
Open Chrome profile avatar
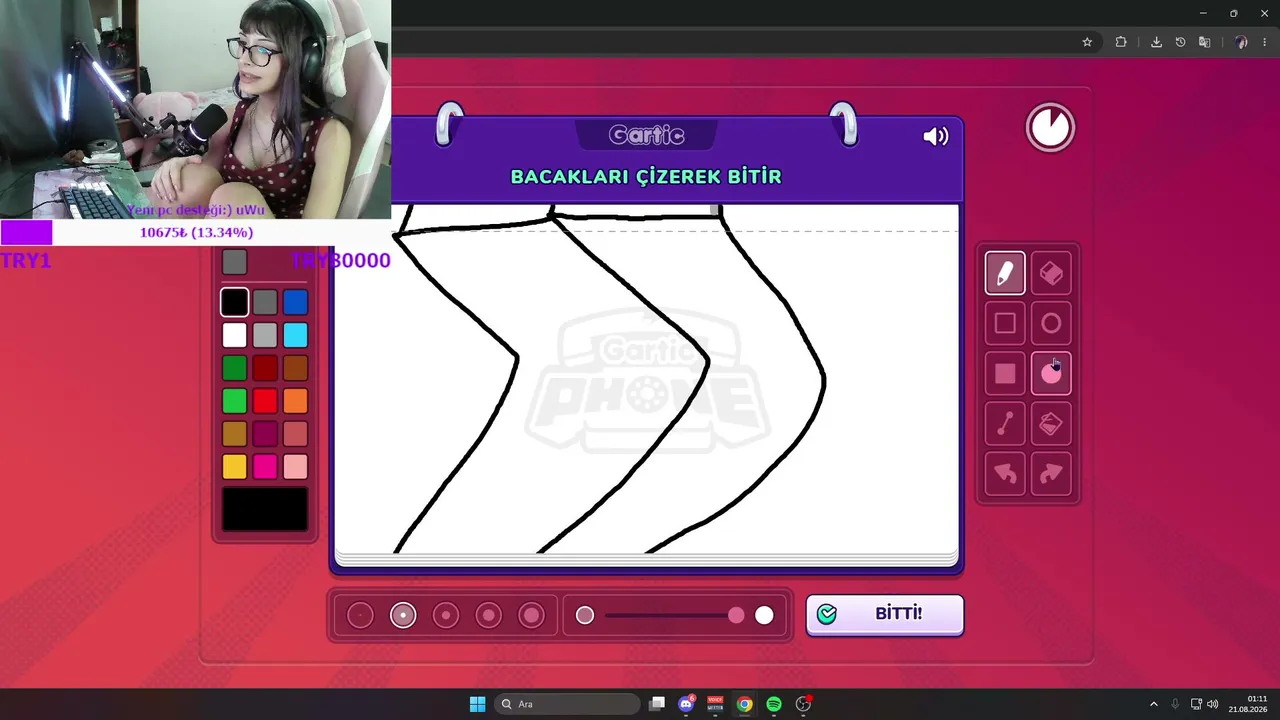(x=1241, y=42)
